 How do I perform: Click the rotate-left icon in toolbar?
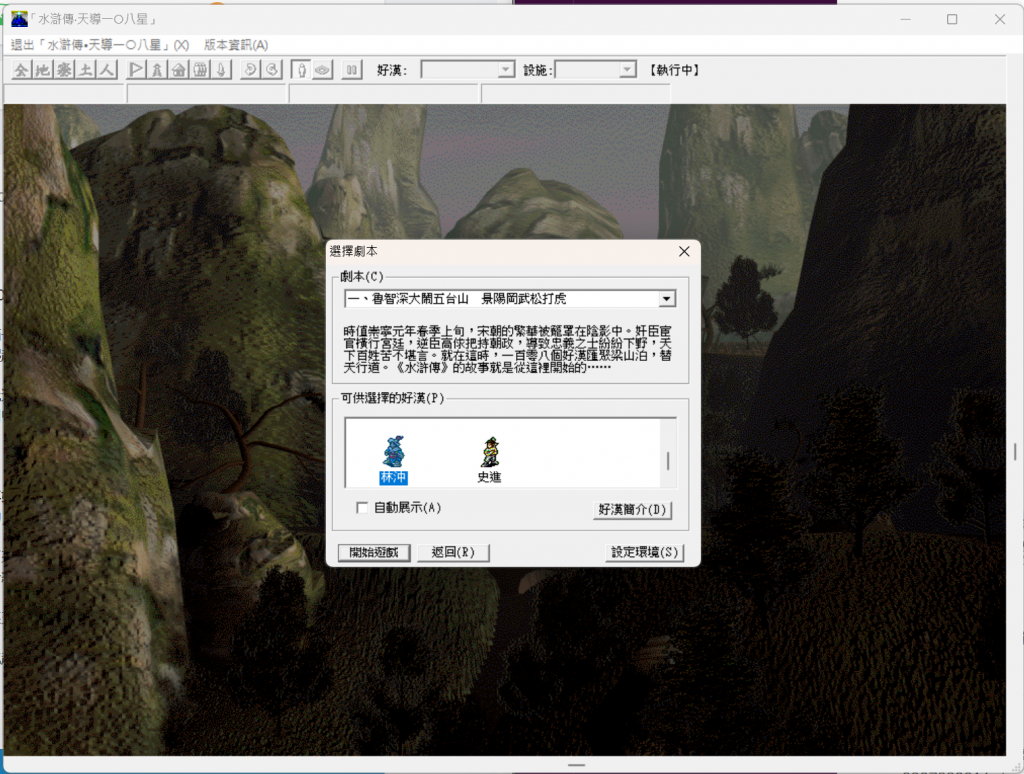pos(250,70)
